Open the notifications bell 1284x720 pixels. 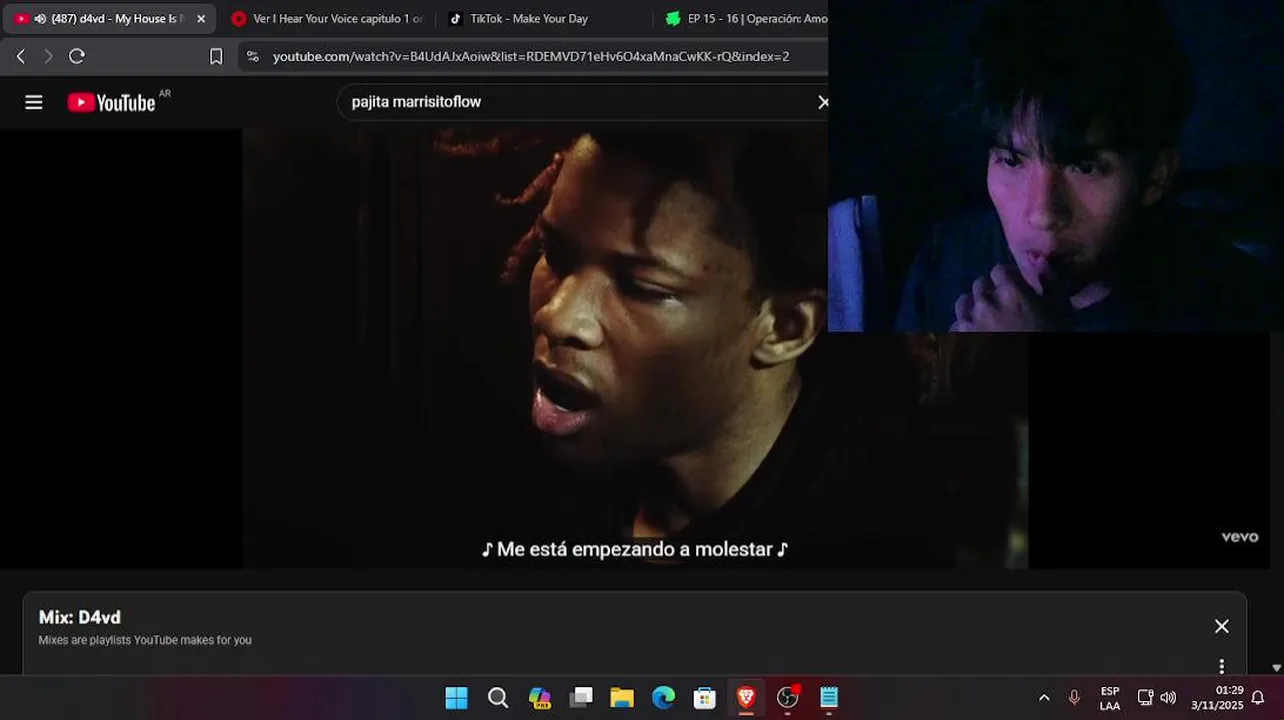click(x=1258, y=698)
